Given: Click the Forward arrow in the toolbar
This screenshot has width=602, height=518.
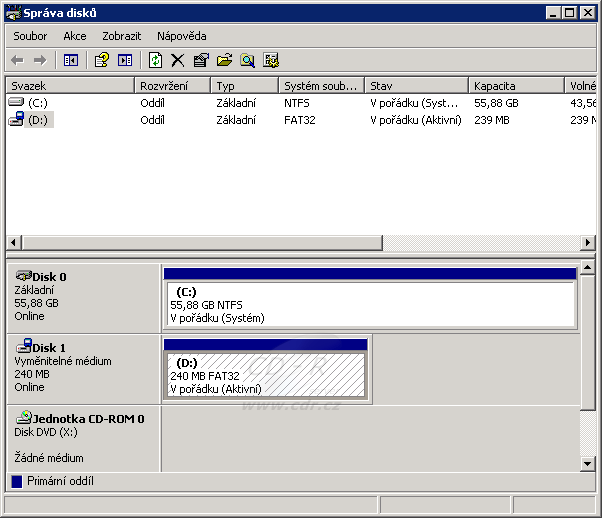Looking at the screenshot, I should (x=40, y=60).
